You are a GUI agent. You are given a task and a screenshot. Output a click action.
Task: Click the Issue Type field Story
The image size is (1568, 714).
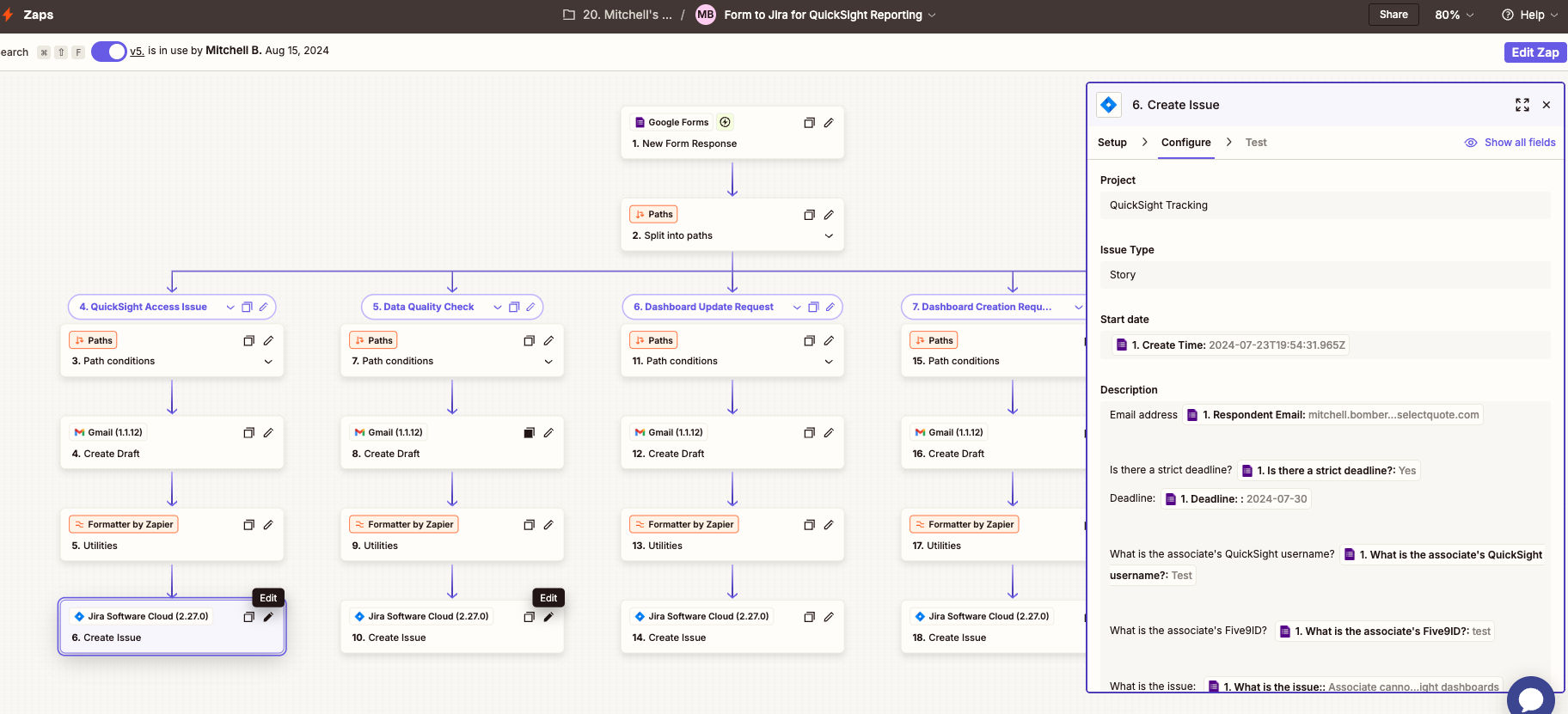pos(1326,275)
